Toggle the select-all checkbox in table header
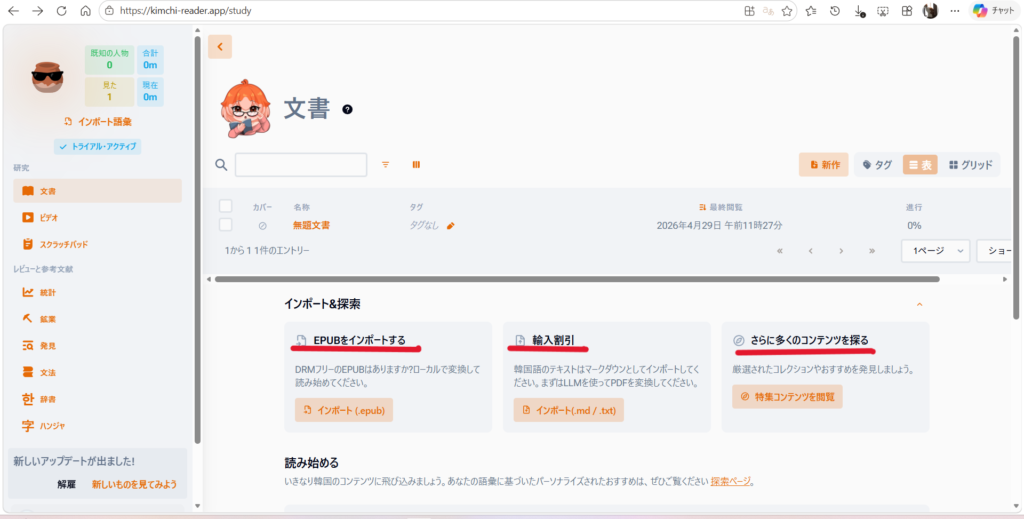Viewport: 1024px width, 519px height. point(226,206)
